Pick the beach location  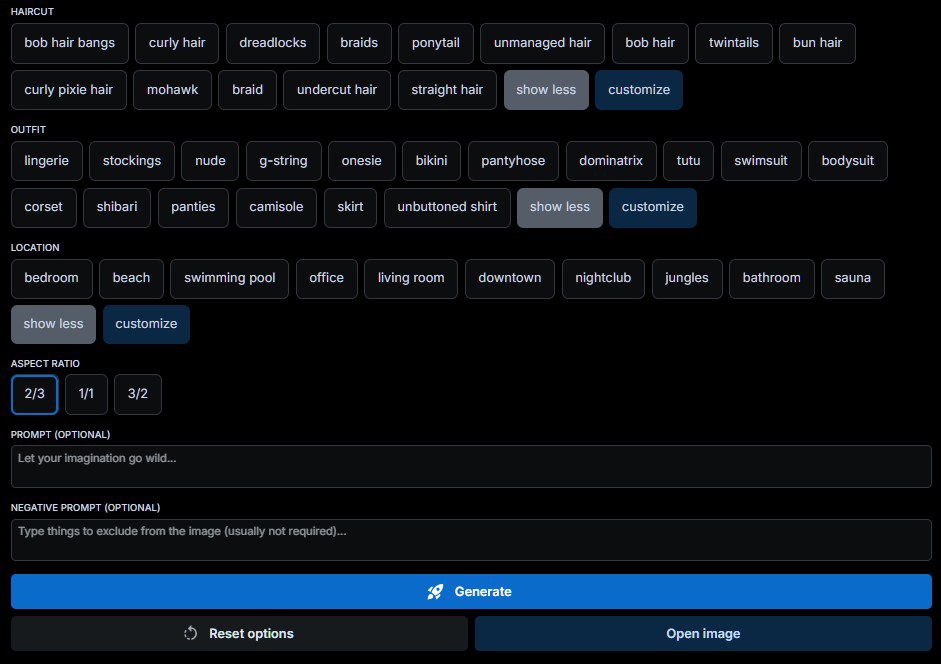[x=131, y=279]
